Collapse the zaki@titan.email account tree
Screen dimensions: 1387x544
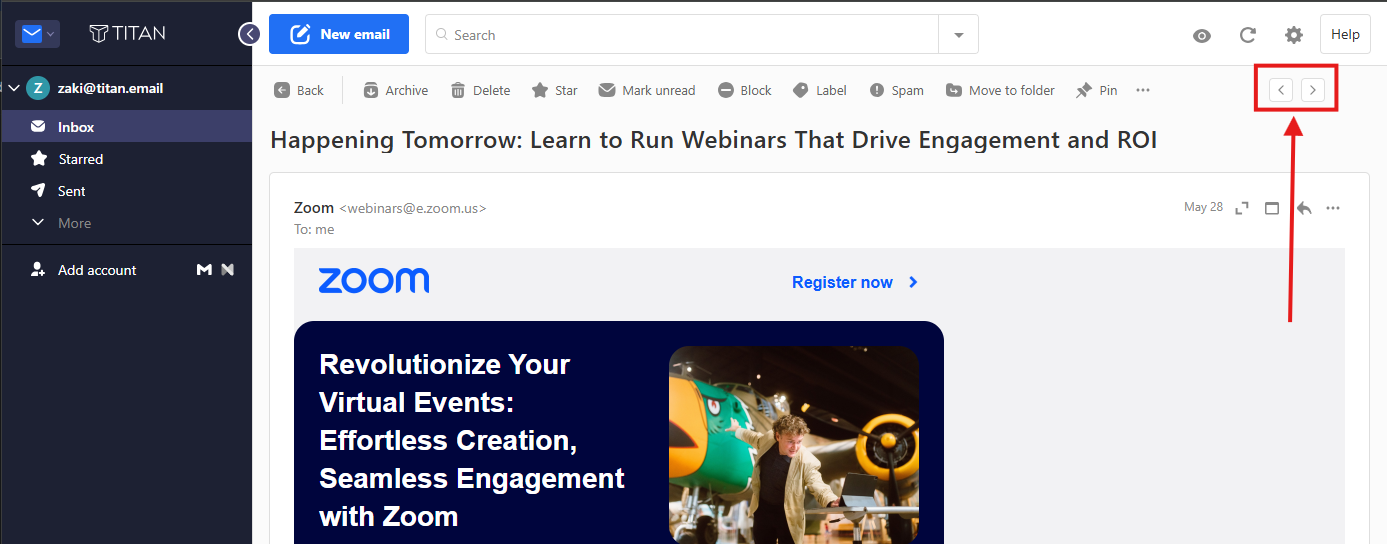click(x=14, y=88)
